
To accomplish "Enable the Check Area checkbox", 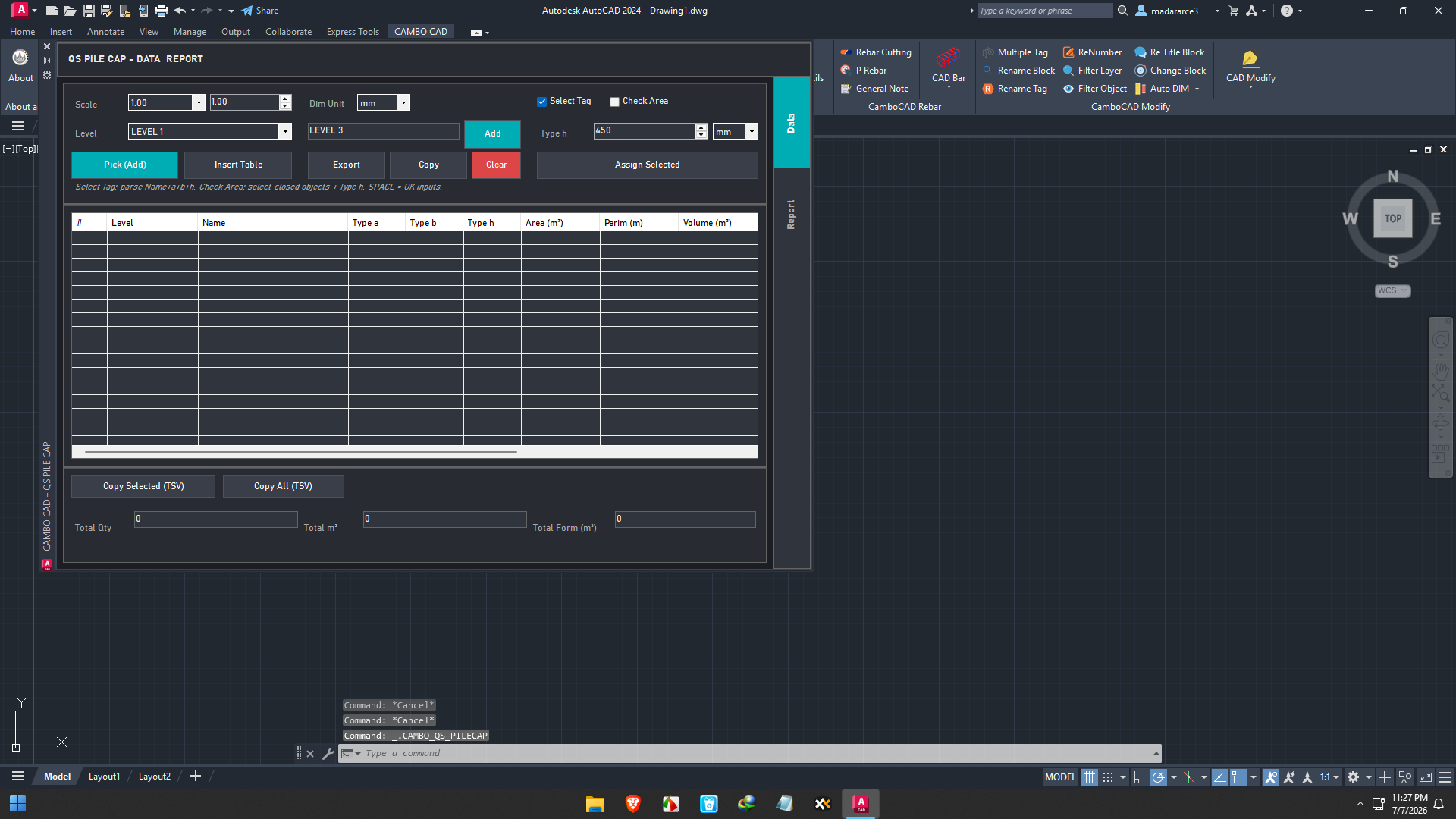I will pyautogui.click(x=614, y=102).
